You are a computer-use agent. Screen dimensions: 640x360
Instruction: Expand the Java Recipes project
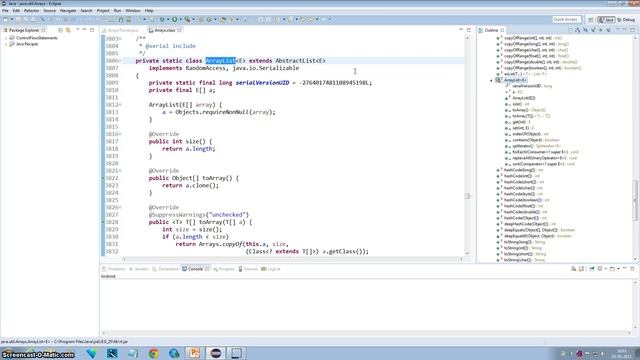[x=6, y=44]
